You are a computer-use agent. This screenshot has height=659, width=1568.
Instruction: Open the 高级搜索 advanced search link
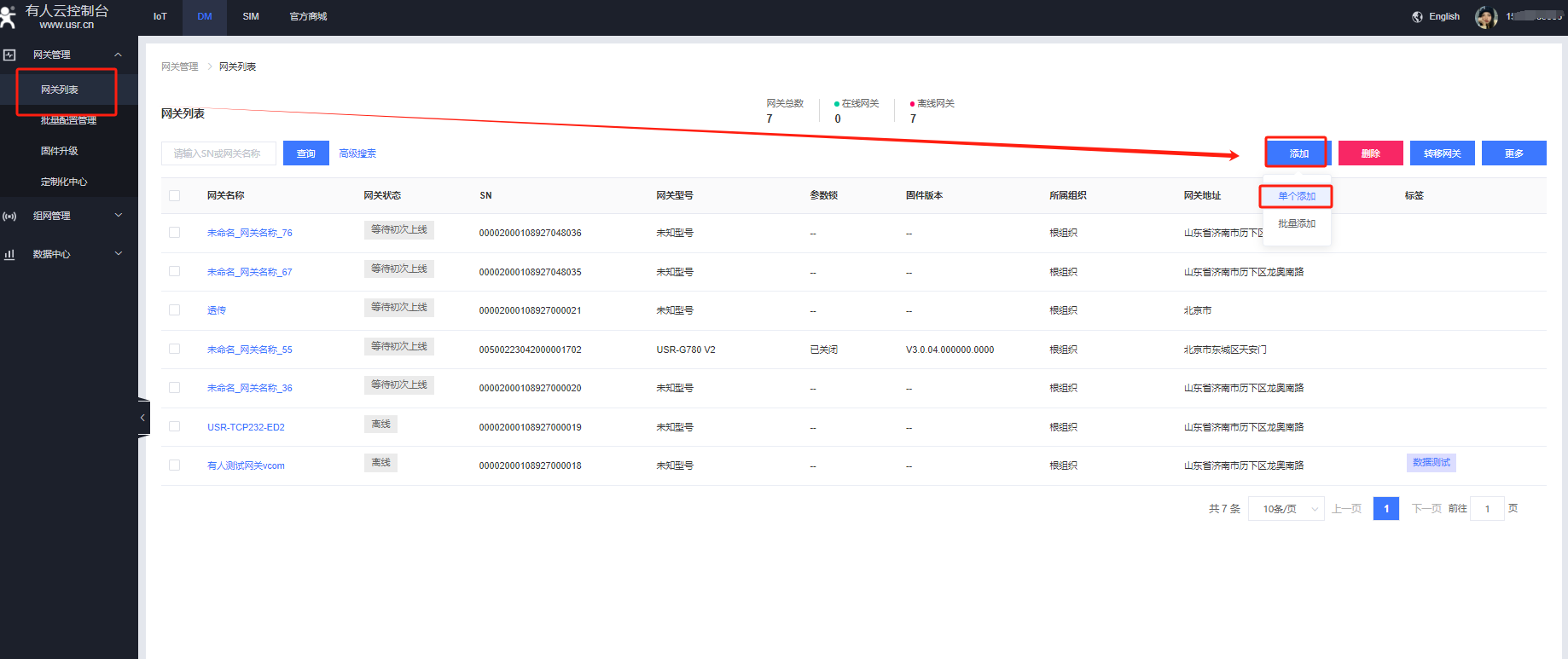357,153
